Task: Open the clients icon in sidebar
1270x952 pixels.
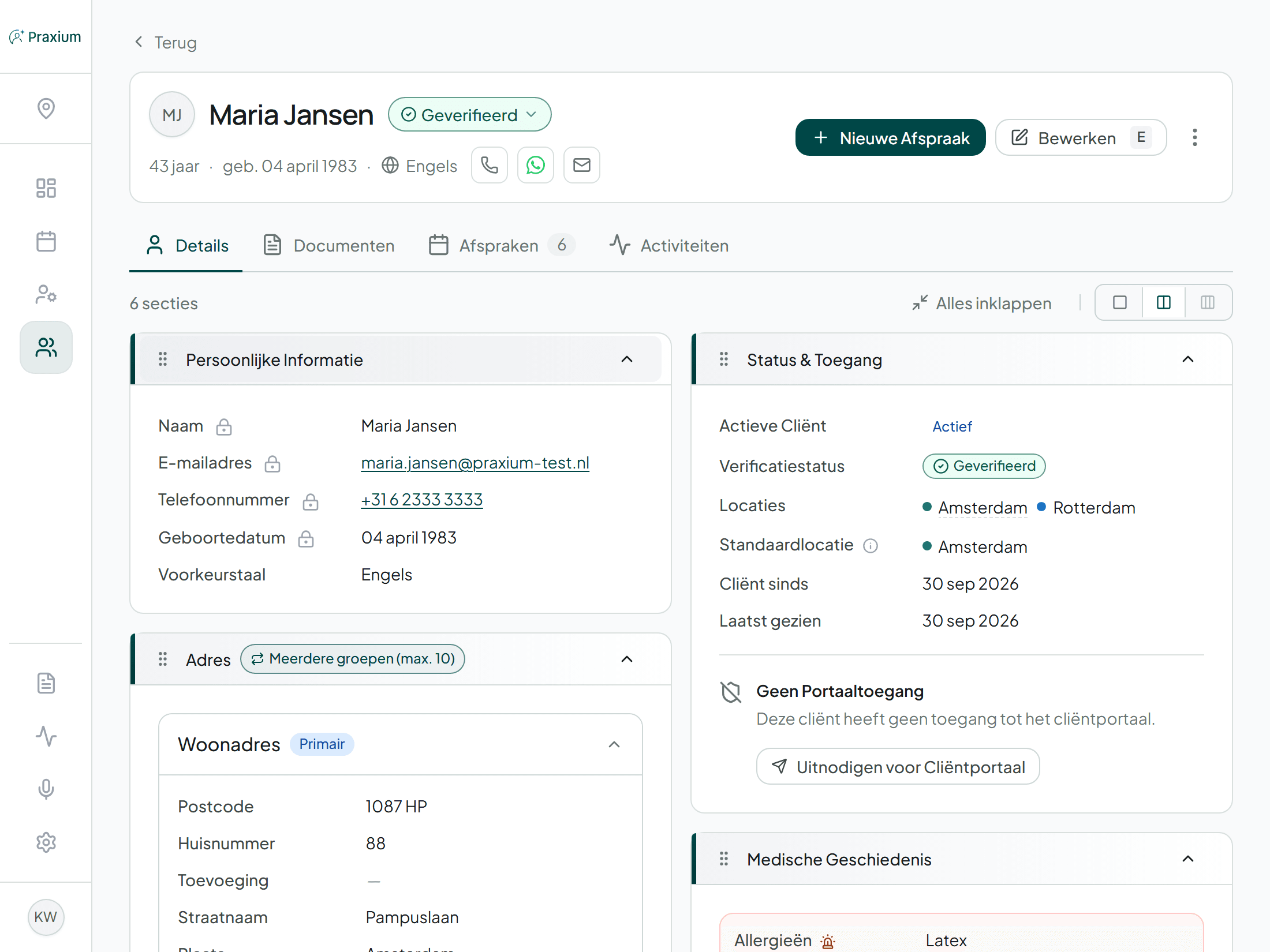Action: pyautogui.click(x=46, y=347)
